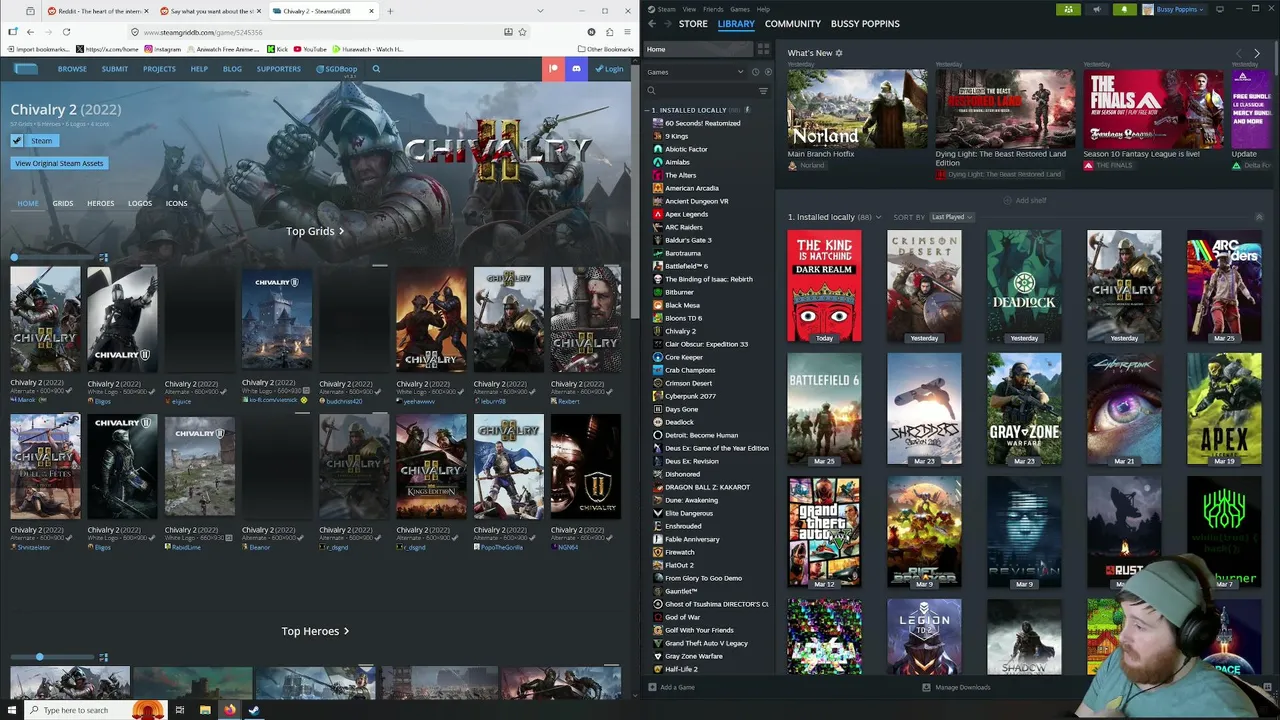Click View Original Steam Assets button
Viewport: 1280px width, 720px height.
[x=59, y=163]
